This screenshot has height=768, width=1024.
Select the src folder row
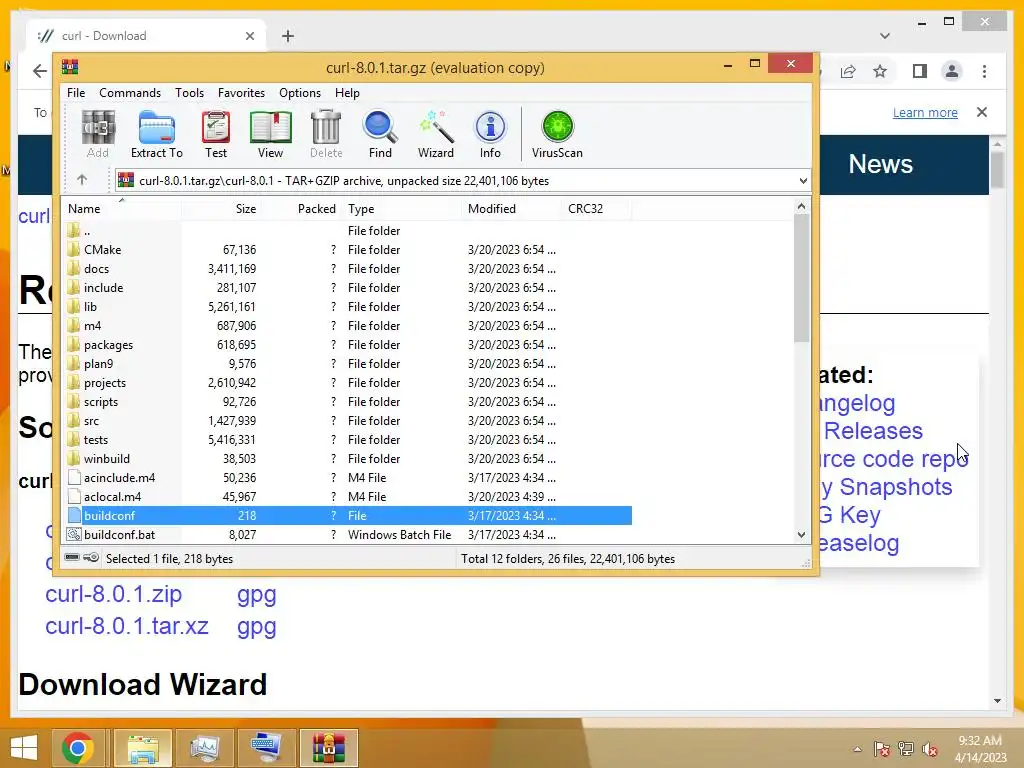click(x=347, y=421)
